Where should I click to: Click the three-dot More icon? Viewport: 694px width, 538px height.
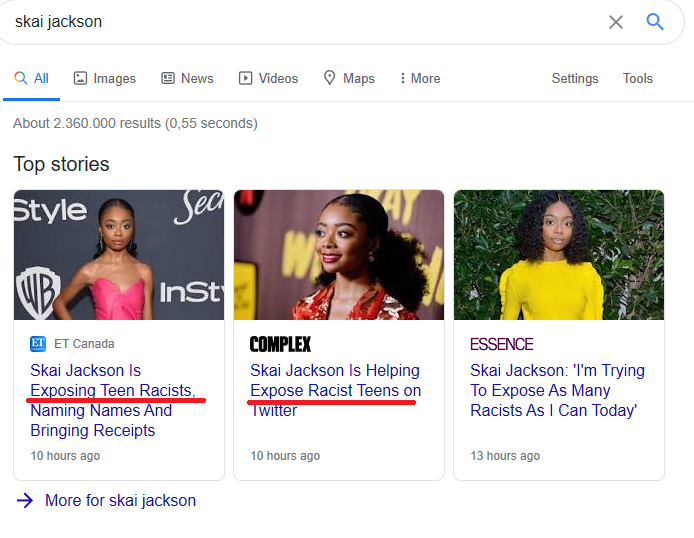pyautogui.click(x=402, y=78)
